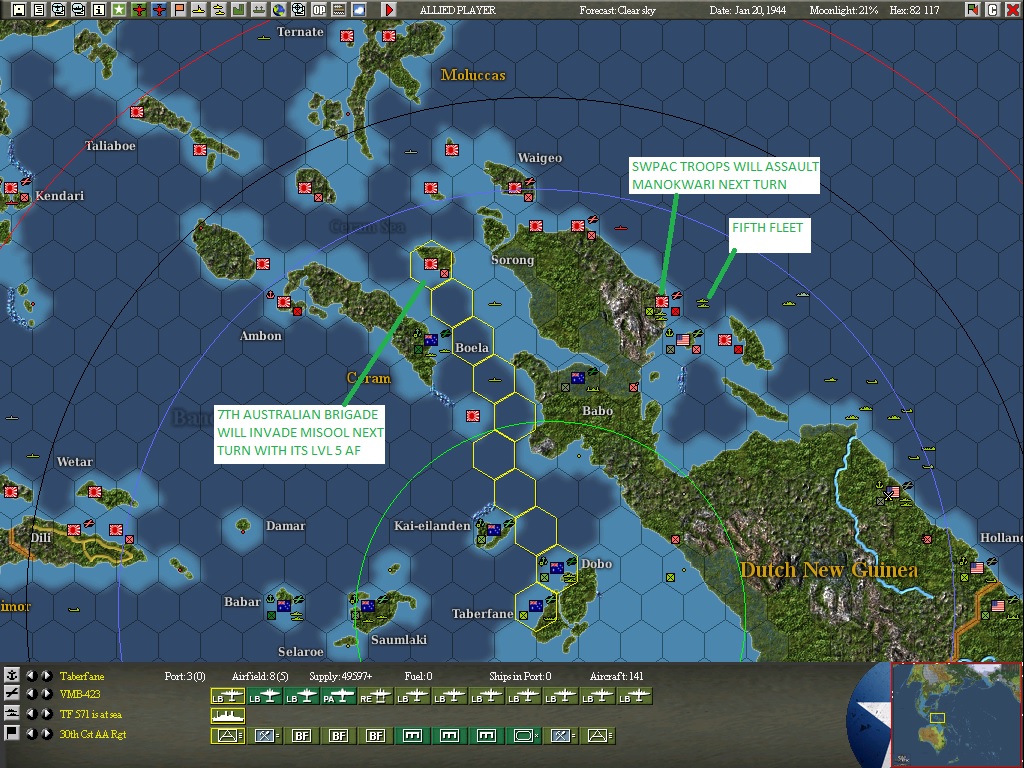Click the ship icon beside TF 571
The image size is (1032, 768).
(x=11, y=713)
